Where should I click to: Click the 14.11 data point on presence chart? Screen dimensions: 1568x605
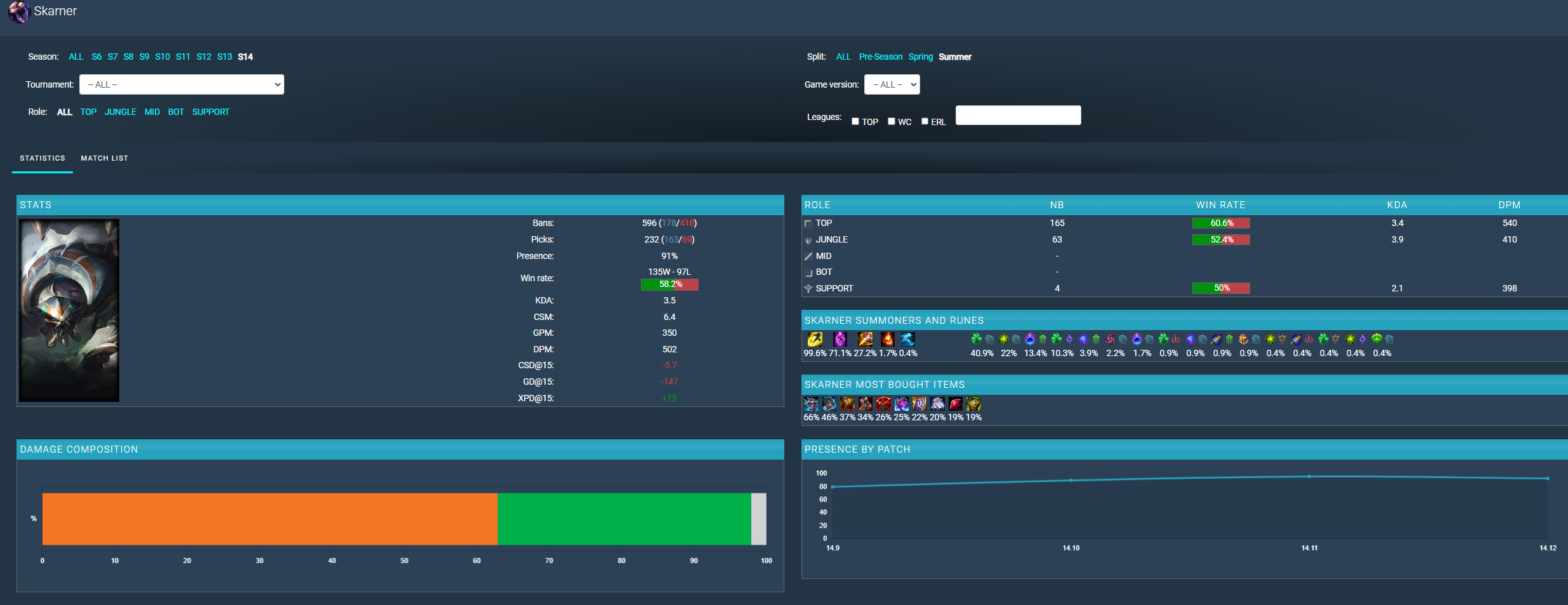(x=1309, y=477)
